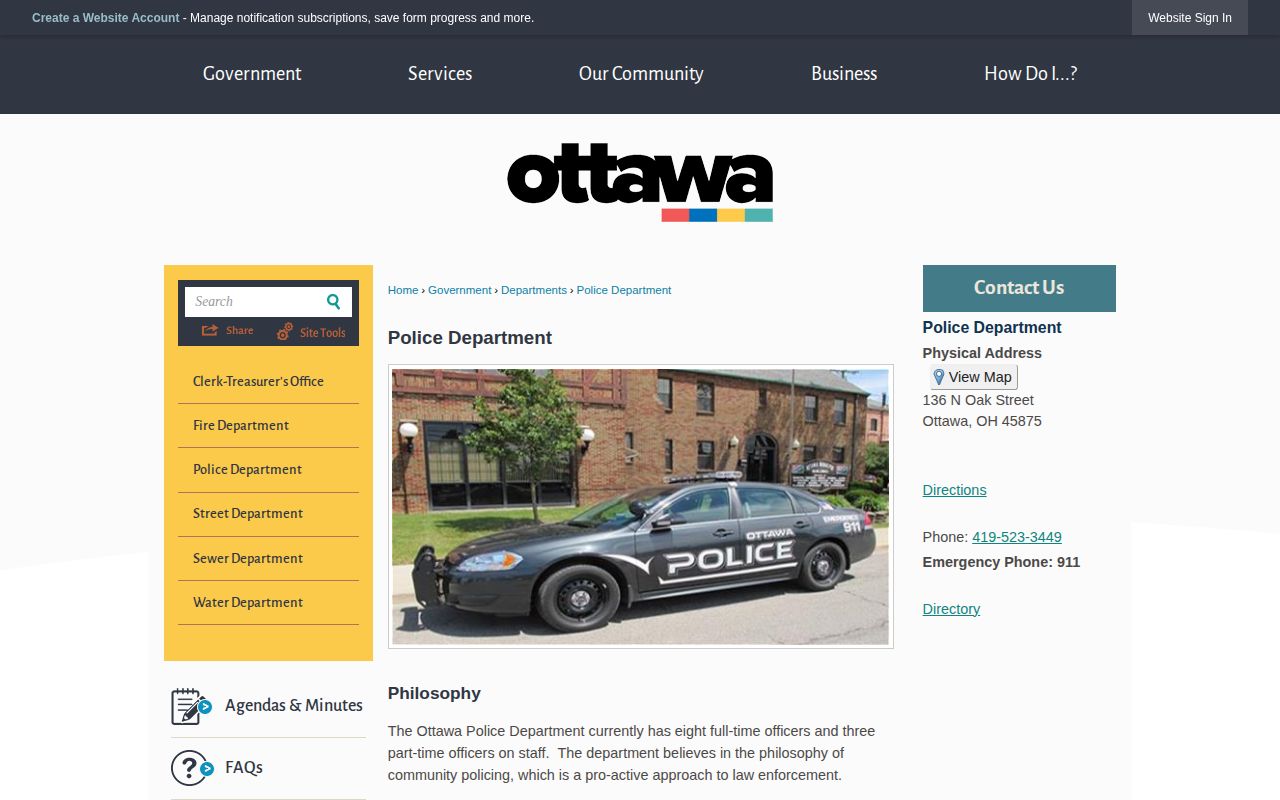Click Government breadcrumb link
Screen dimensions: 1280x800
coord(460,290)
